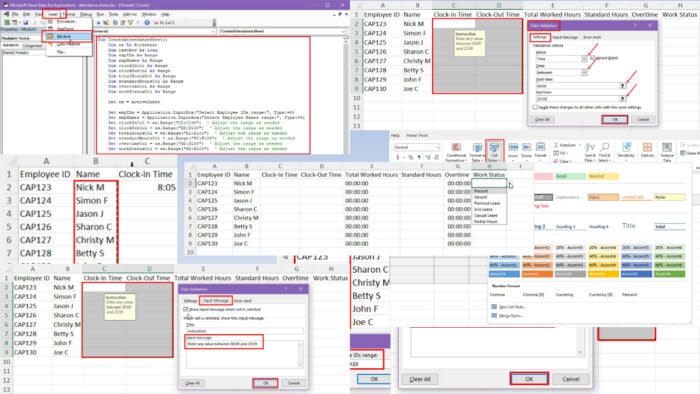Click the AutoSum sigma icon
The image size is (700, 394).
click(x=556, y=145)
